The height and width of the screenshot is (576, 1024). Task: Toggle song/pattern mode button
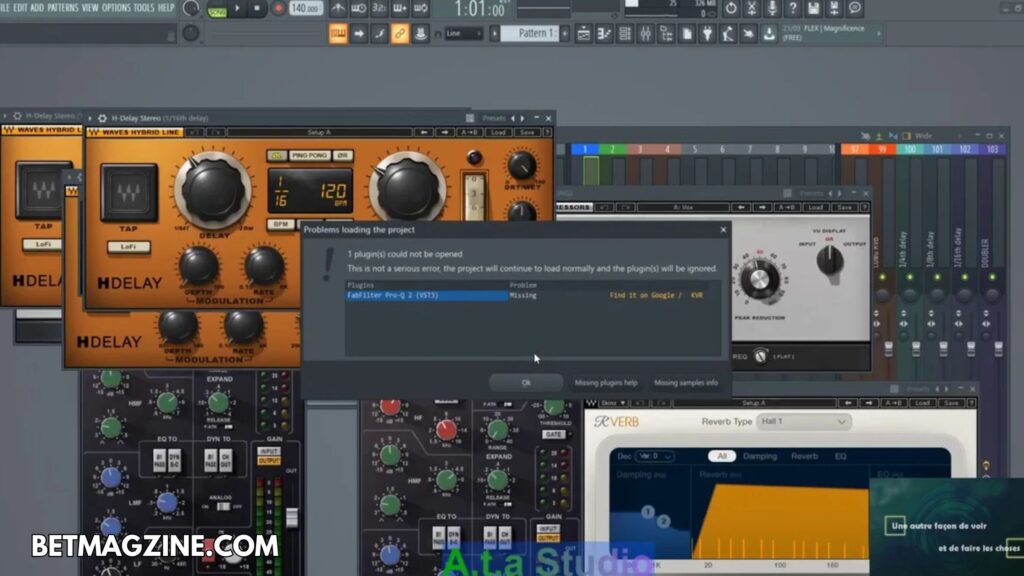(x=217, y=10)
